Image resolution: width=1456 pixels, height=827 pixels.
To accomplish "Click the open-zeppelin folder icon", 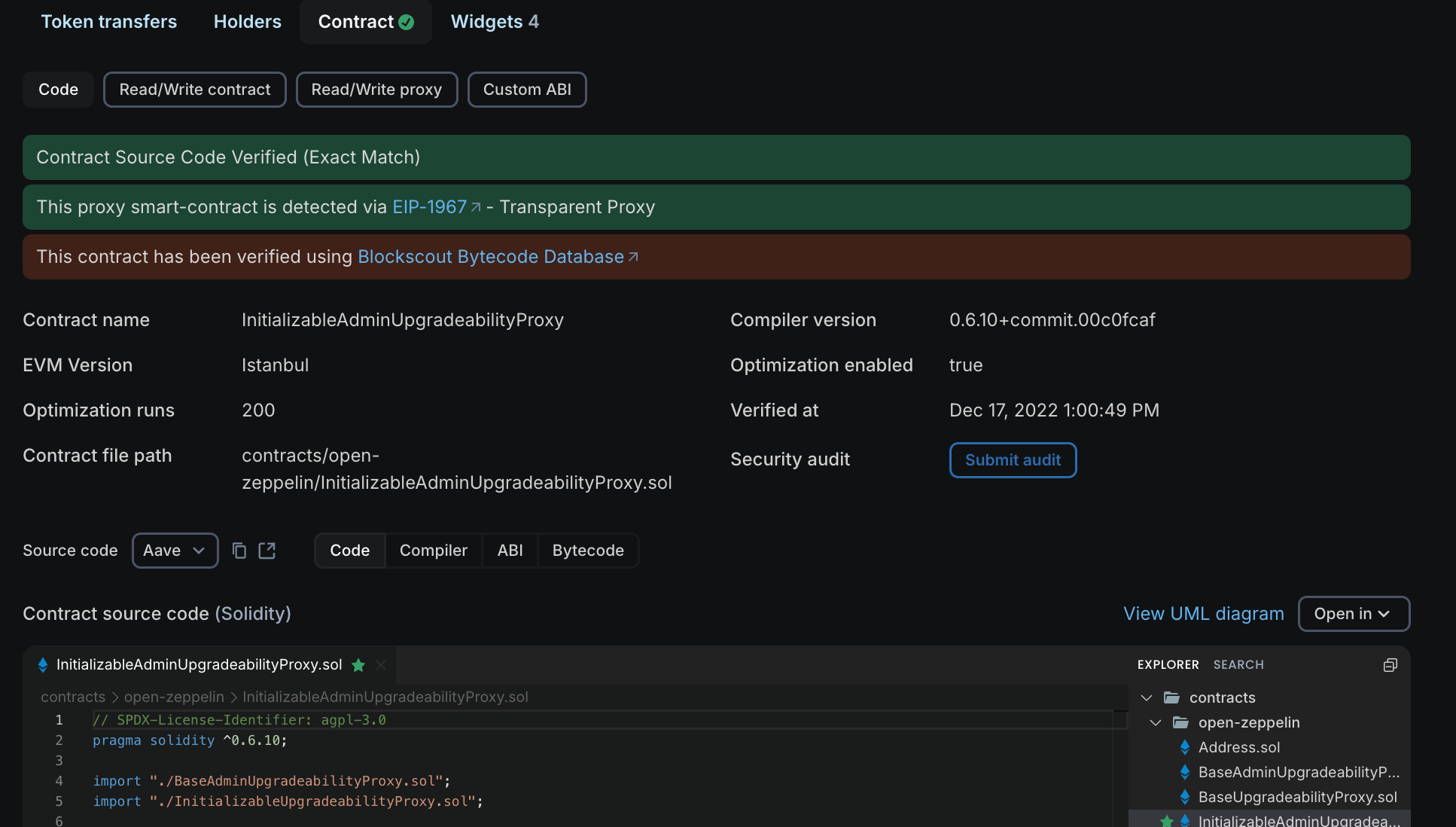I will tap(1180, 722).
